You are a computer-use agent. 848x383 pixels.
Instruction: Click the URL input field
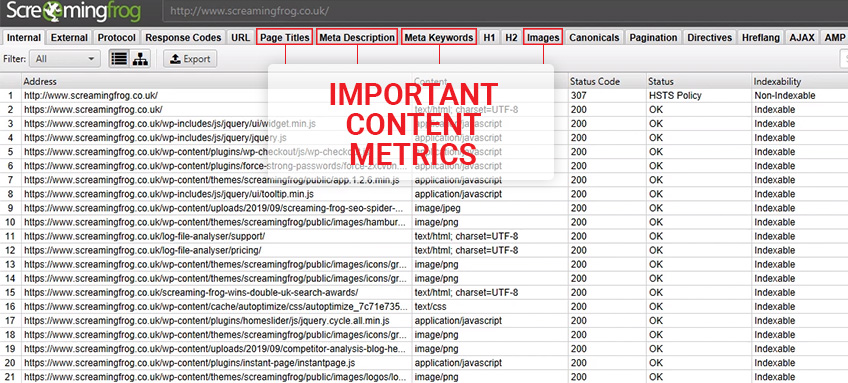coord(503,11)
